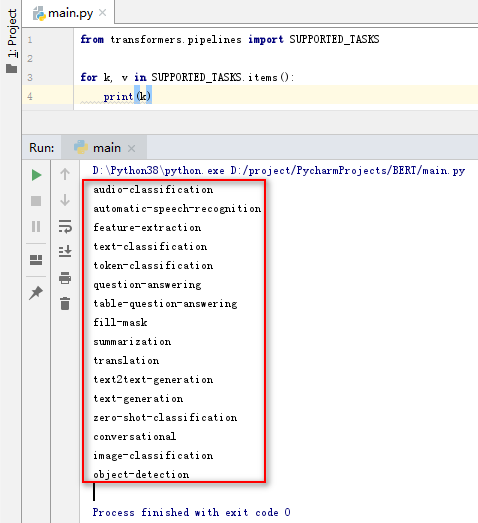The height and width of the screenshot is (523, 478).
Task: Toggle scroll to end of output
Action: [x=65, y=251]
